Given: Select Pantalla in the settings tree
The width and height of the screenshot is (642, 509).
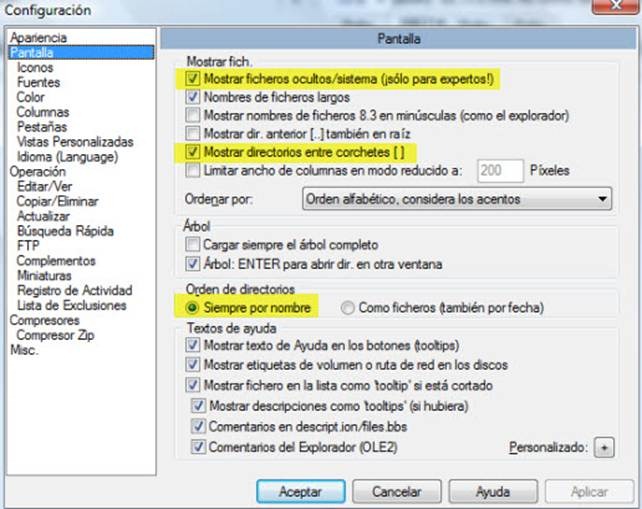Looking at the screenshot, I should coord(81,52).
